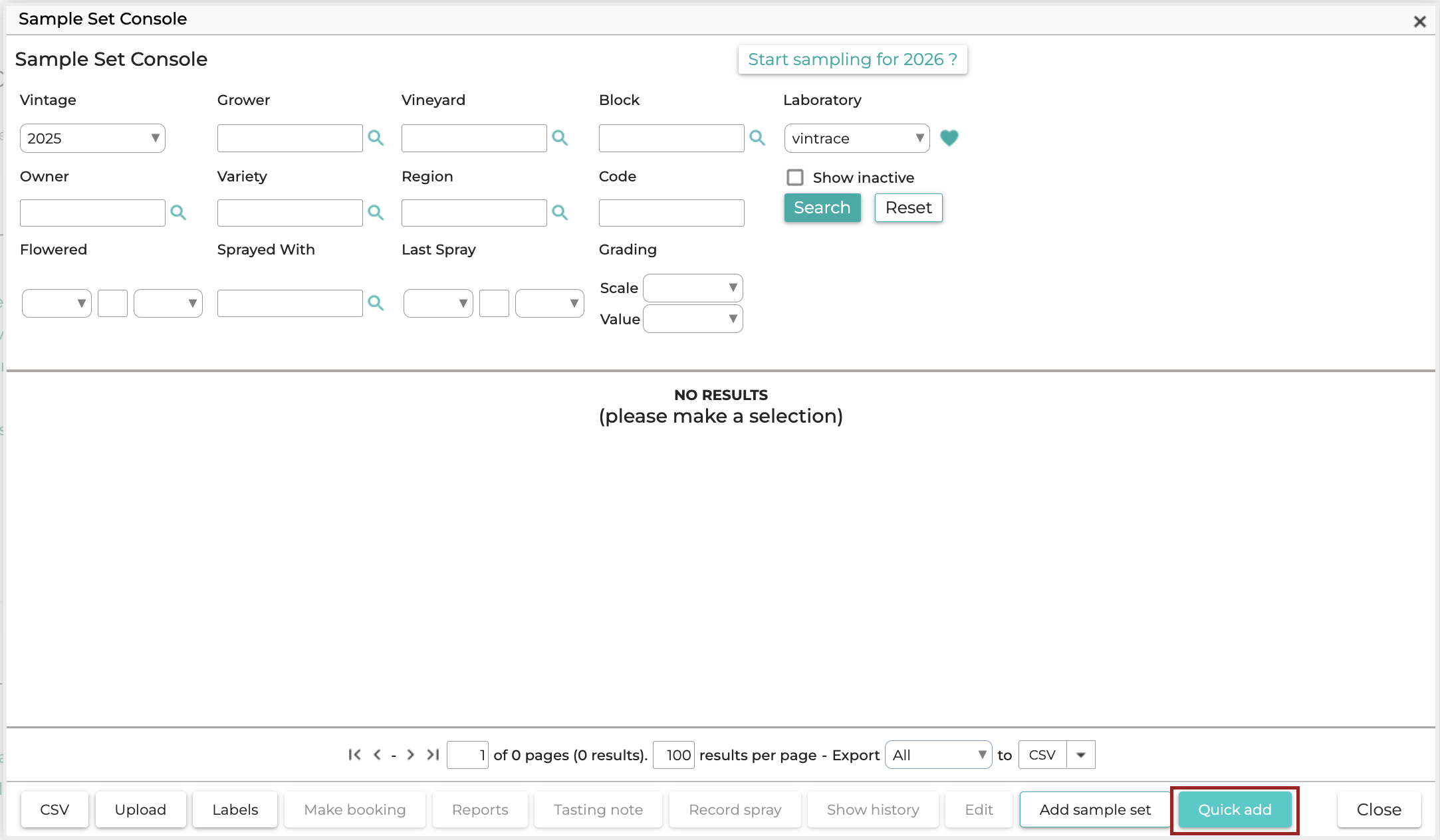The height and width of the screenshot is (840, 1440).
Task: Click the Add sample set button
Action: pyautogui.click(x=1095, y=809)
